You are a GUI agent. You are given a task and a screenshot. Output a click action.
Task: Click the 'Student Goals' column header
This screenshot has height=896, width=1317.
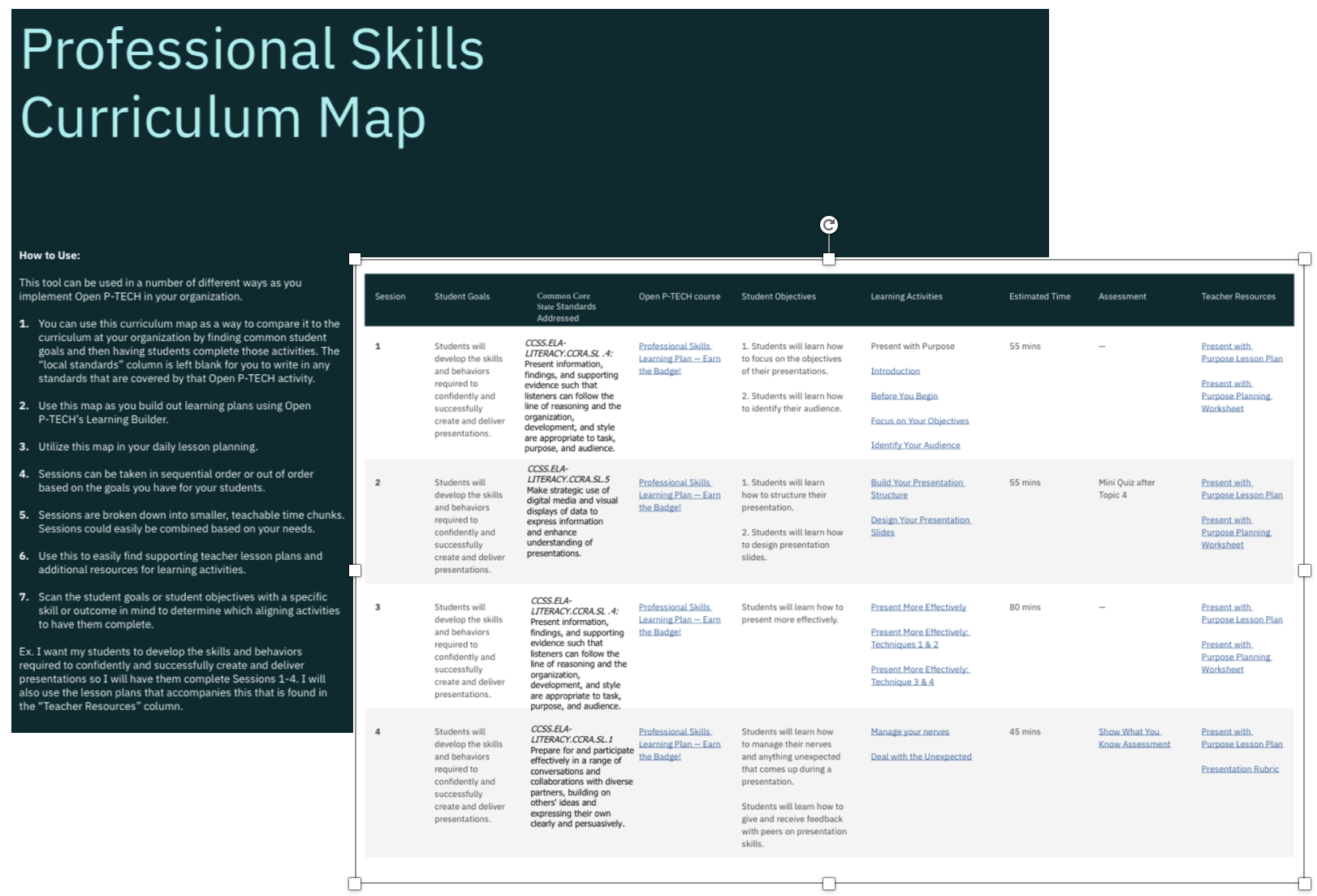point(462,296)
